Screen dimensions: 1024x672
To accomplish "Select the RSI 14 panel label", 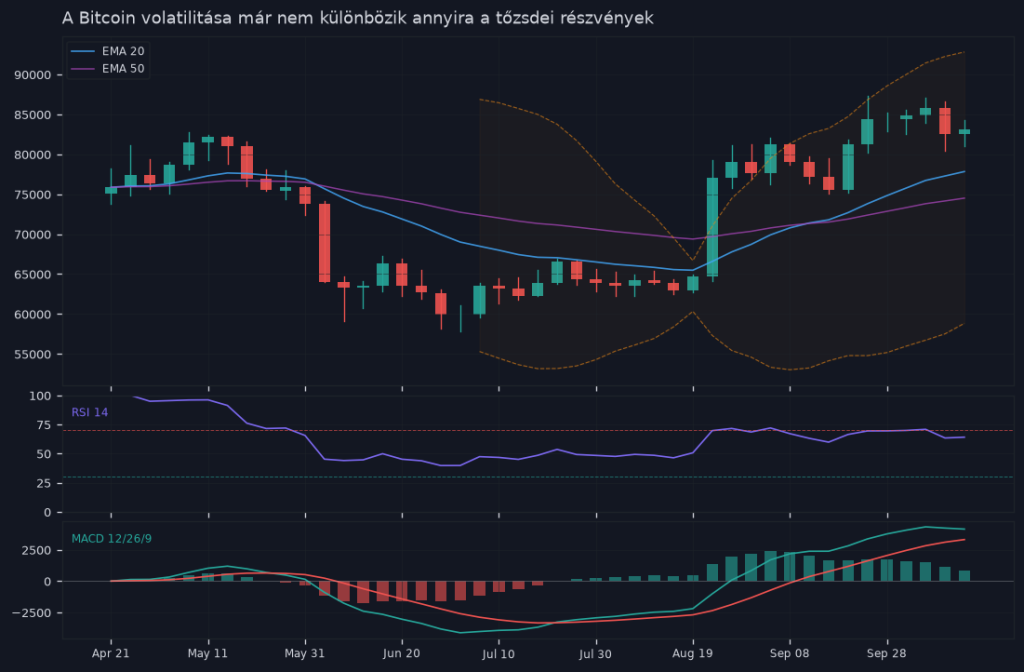I will coord(89,412).
